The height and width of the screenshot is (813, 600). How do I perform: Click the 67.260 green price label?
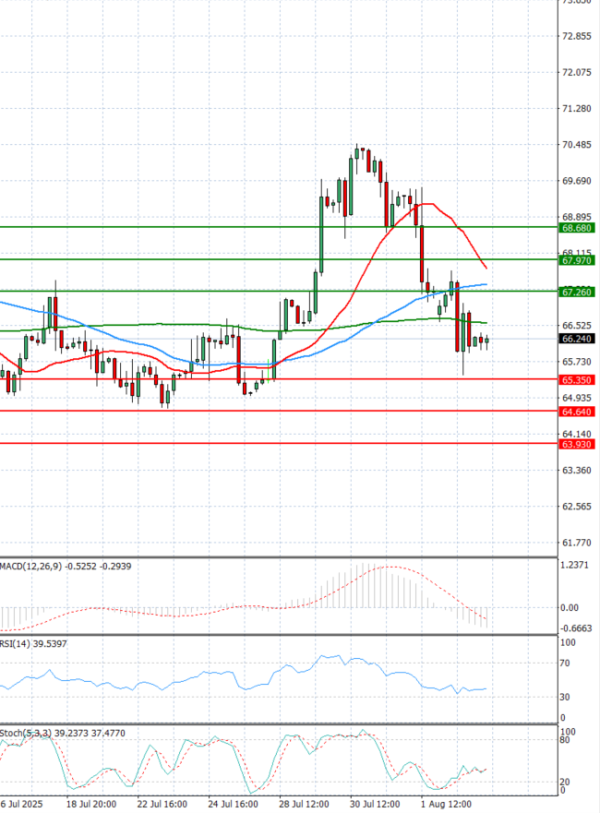(577, 292)
